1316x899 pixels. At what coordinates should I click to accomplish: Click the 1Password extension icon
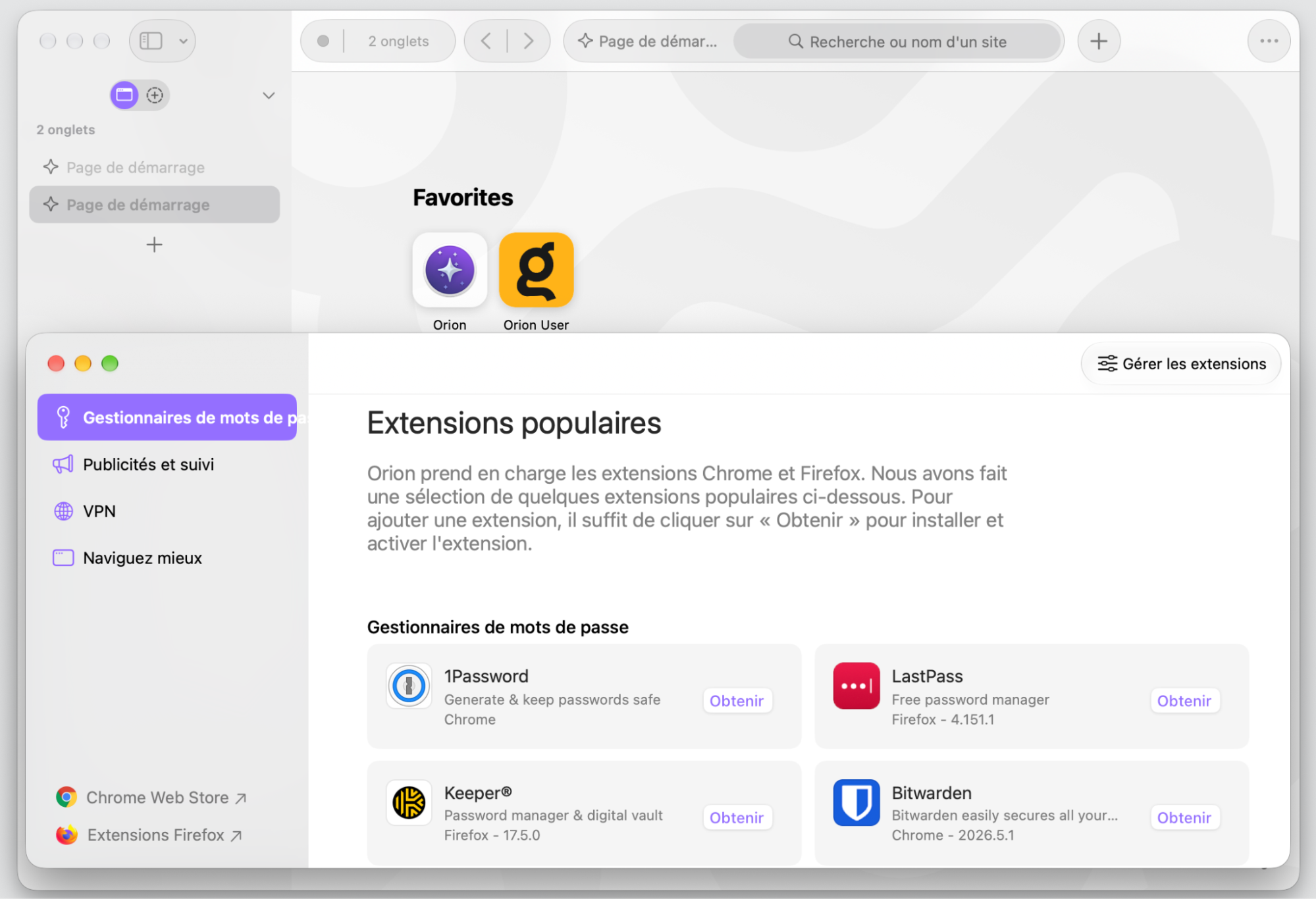[408, 685]
